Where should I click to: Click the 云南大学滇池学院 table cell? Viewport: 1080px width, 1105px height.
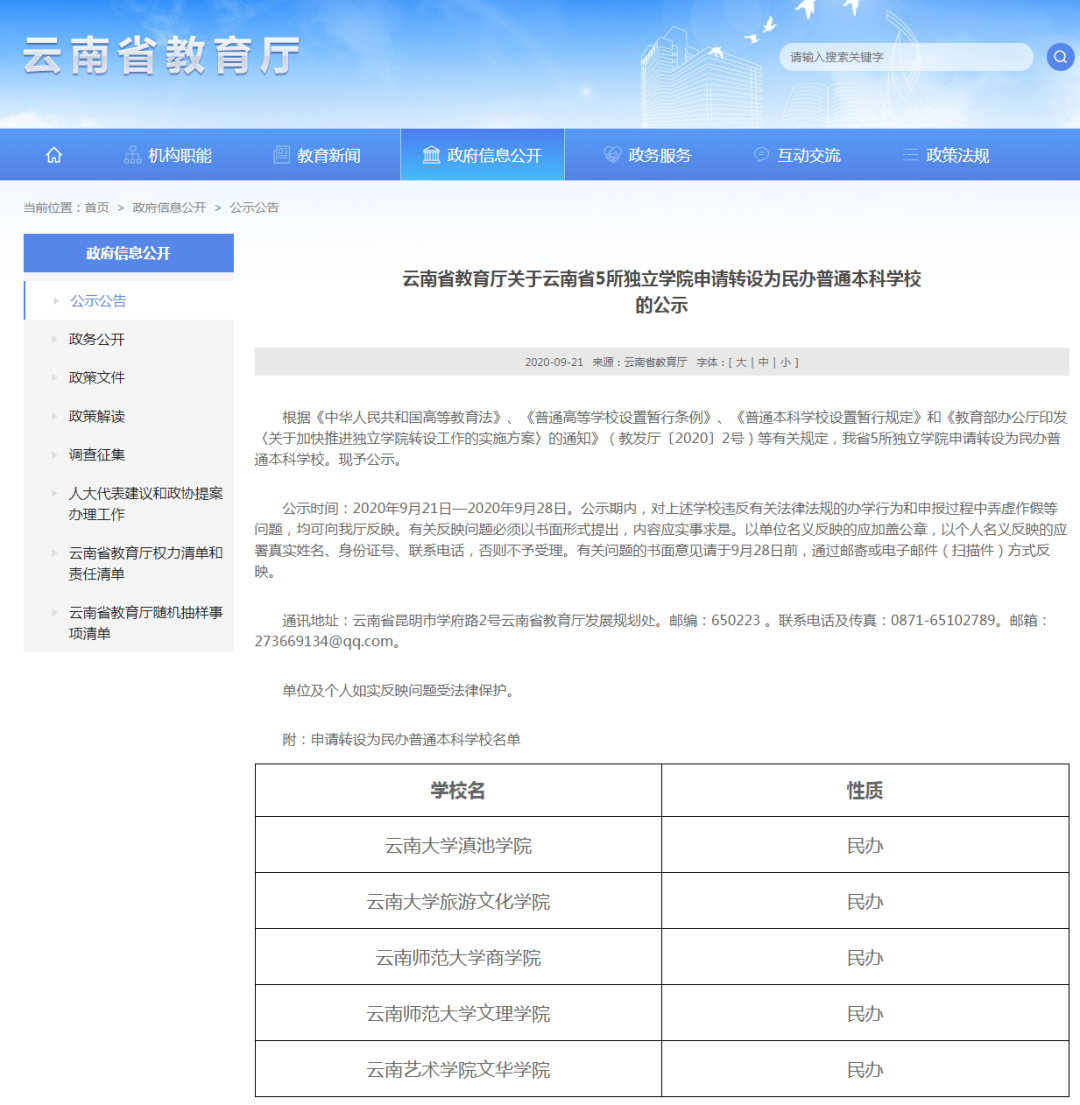(458, 846)
